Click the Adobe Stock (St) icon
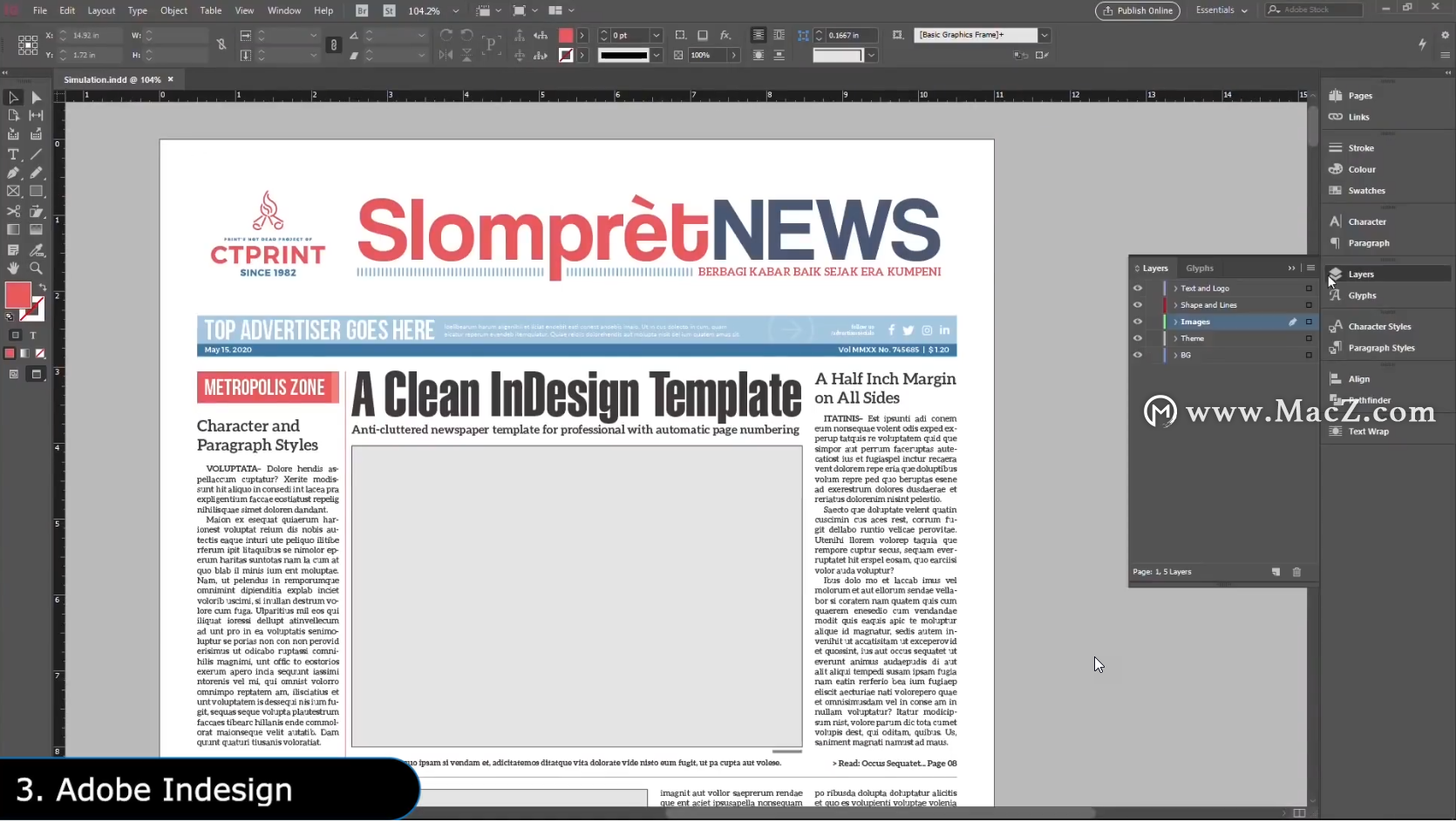1456x822 pixels. pyautogui.click(x=389, y=10)
